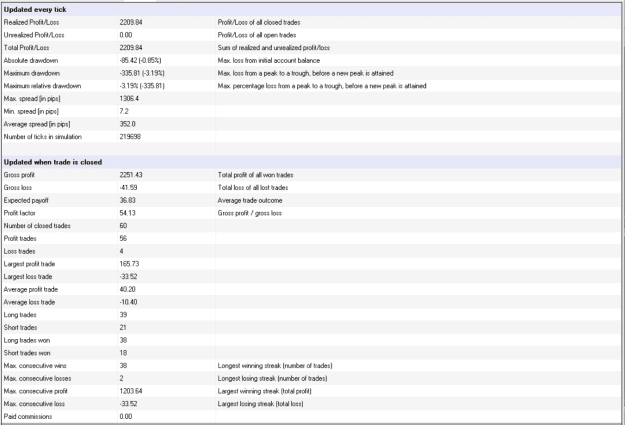The image size is (625, 425).
Task: Click the consecutive profit value 1203.64
Action: [131, 392]
